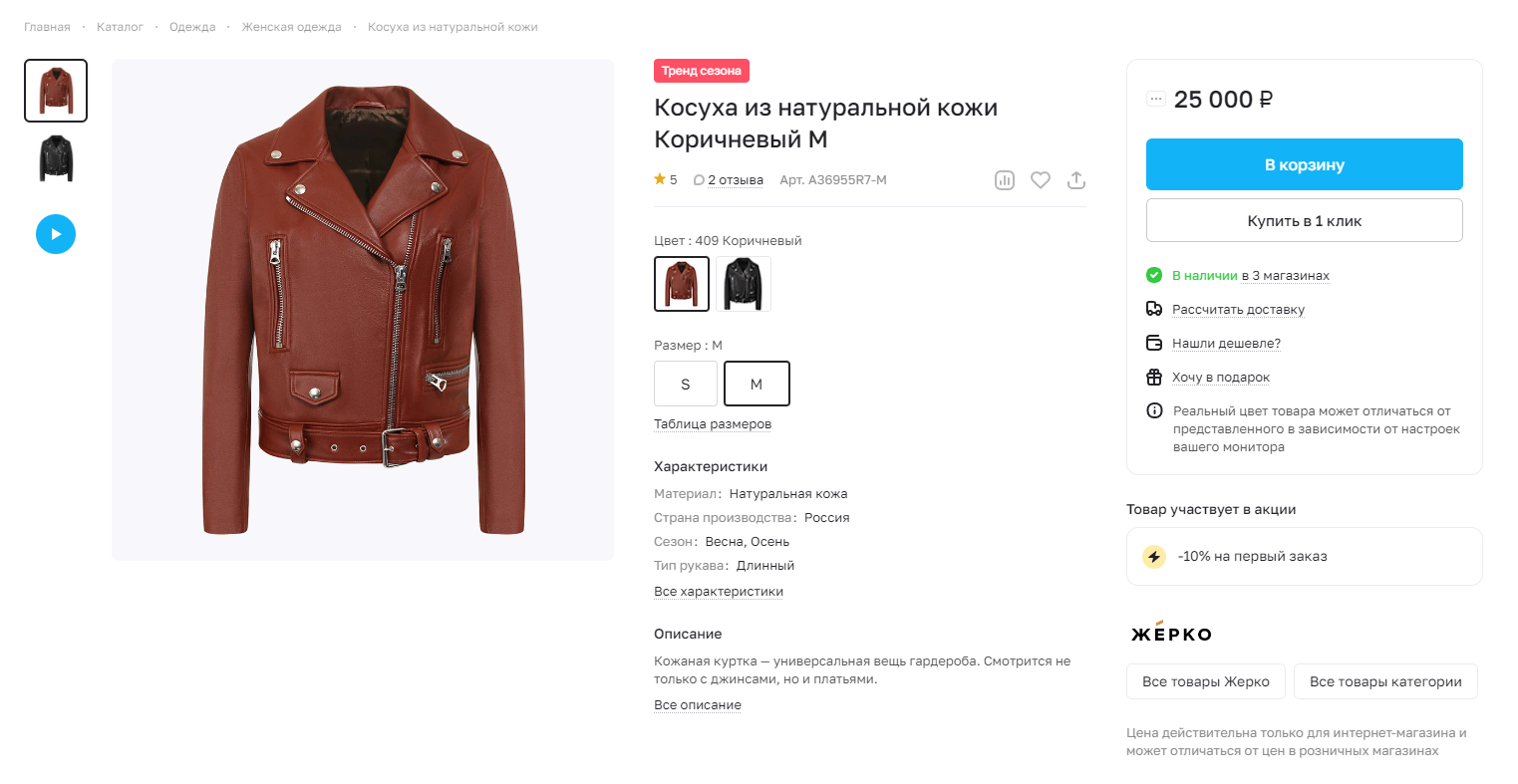Click the star rating icon
The image size is (1518, 784).
coord(660,179)
